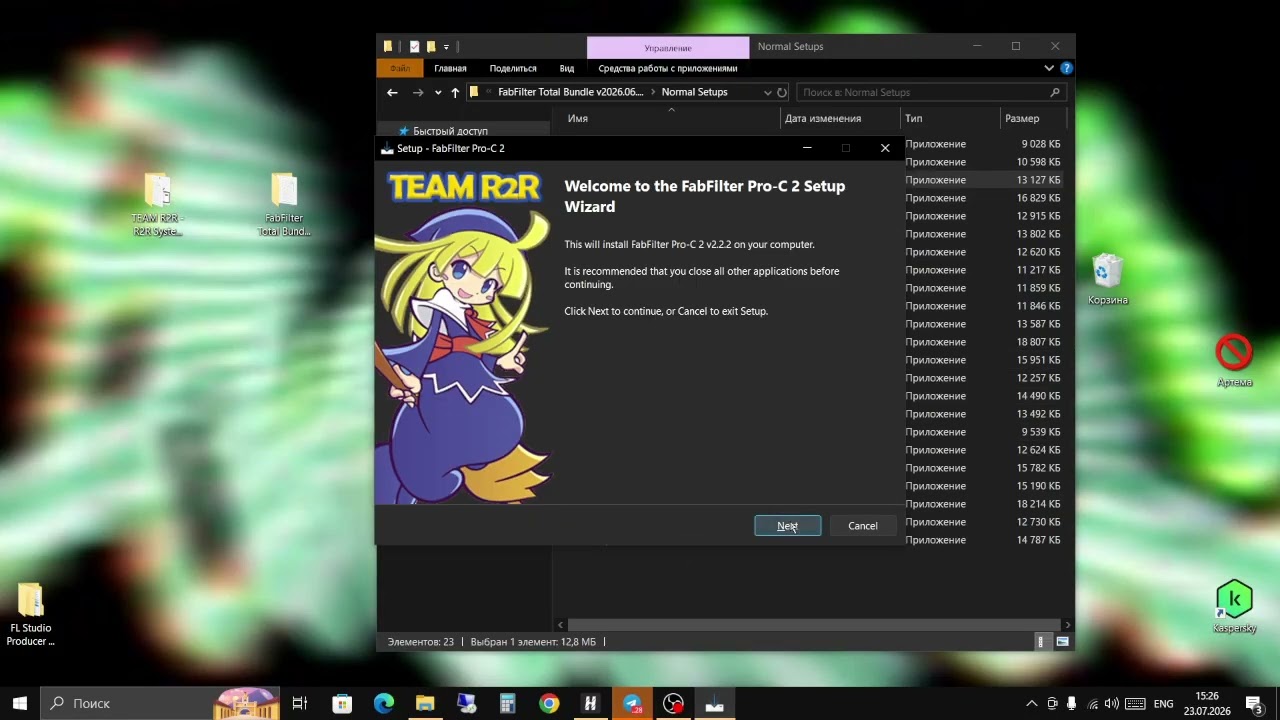The width and height of the screenshot is (1280, 720).
Task: Open Telegram from the taskbar
Action: pyautogui.click(x=632, y=703)
